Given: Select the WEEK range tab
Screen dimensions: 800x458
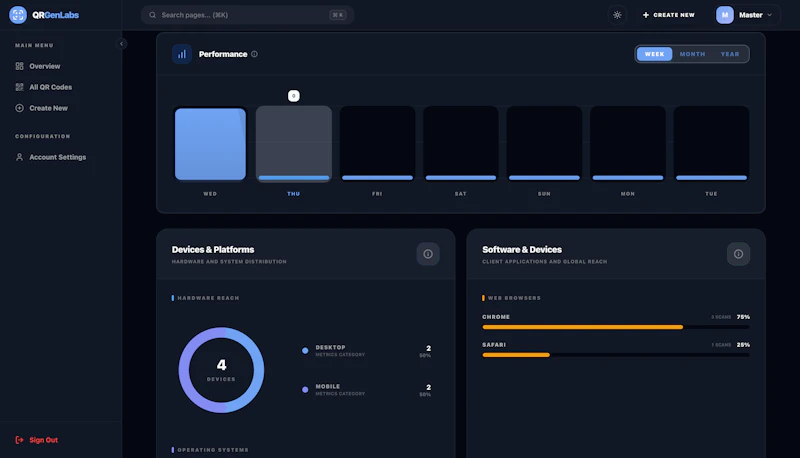Looking at the screenshot, I should (655, 54).
